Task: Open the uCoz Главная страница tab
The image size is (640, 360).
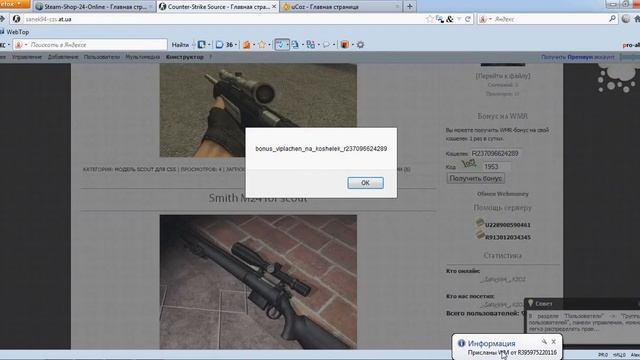Action: [x=341, y=7]
